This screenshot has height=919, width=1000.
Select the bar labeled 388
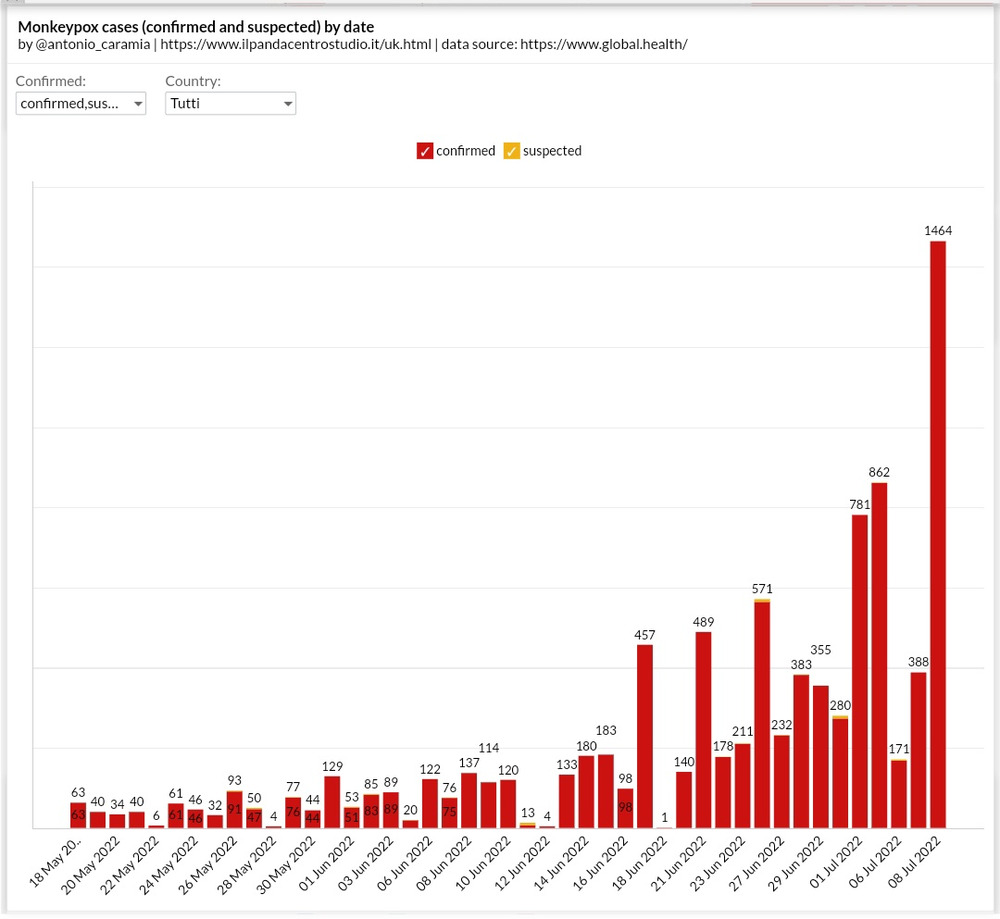(918, 750)
